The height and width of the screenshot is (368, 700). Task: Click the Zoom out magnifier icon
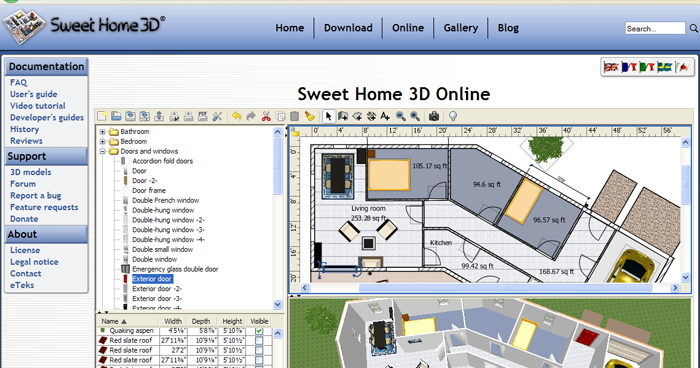[400, 117]
